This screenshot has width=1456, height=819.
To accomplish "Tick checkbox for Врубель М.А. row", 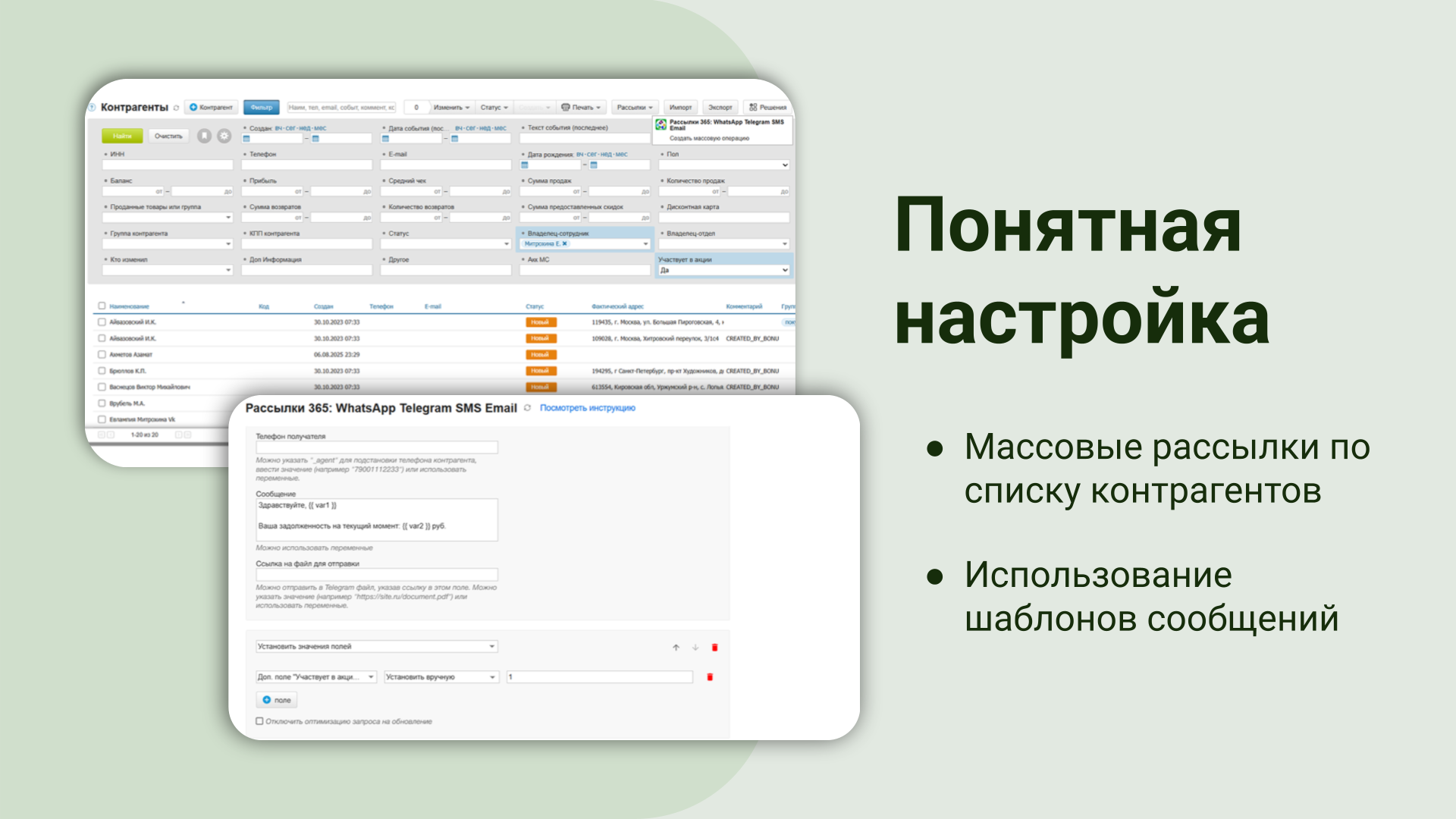I will pos(102,403).
